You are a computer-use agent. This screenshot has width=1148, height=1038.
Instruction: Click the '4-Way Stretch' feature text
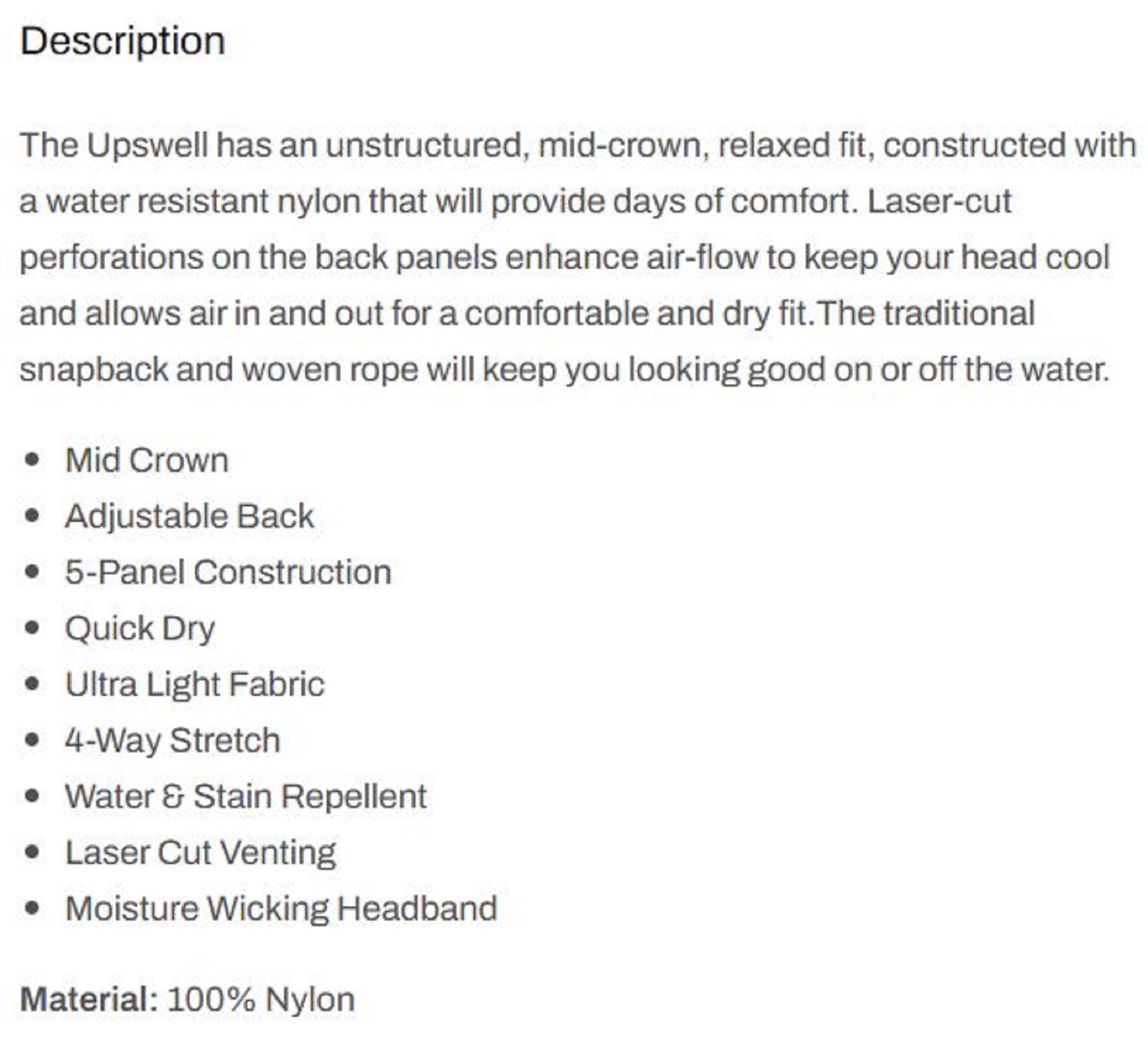(172, 740)
